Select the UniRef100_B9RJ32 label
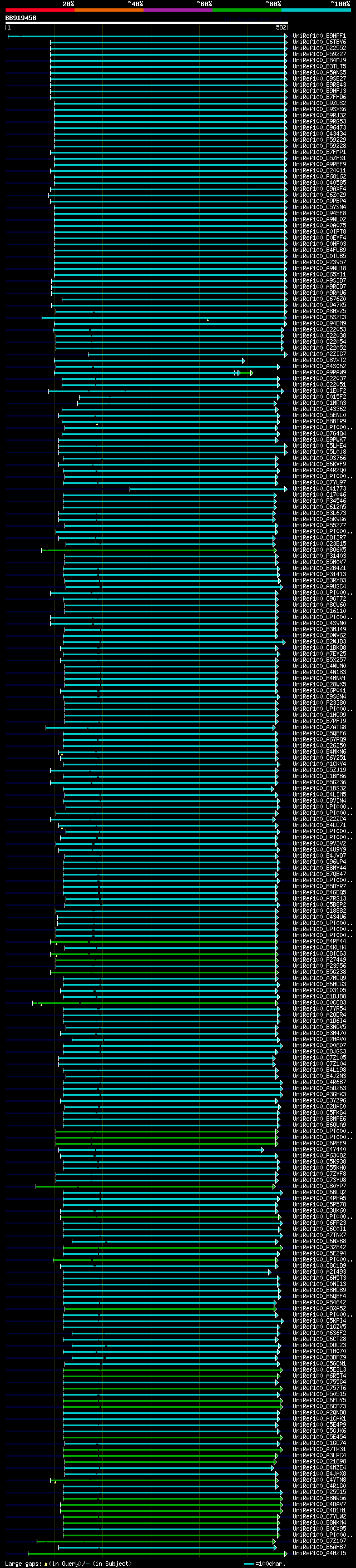356x1568 pixels. (x=319, y=116)
